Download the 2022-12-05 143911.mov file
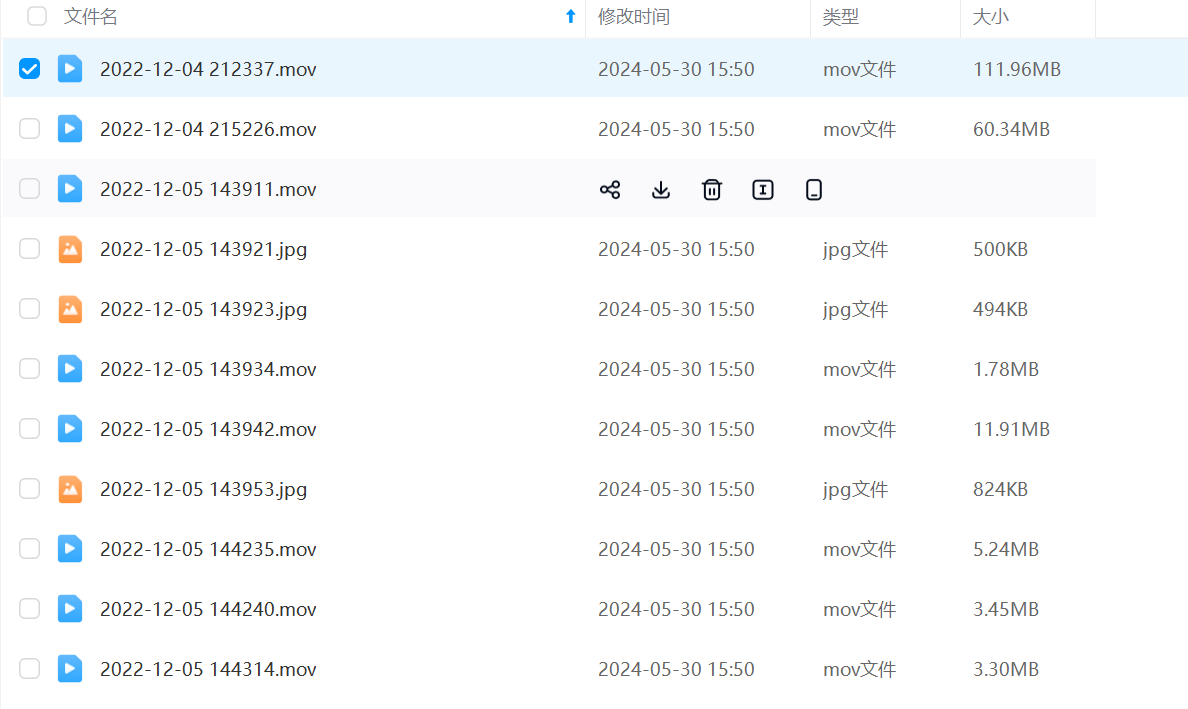 tap(661, 190)
